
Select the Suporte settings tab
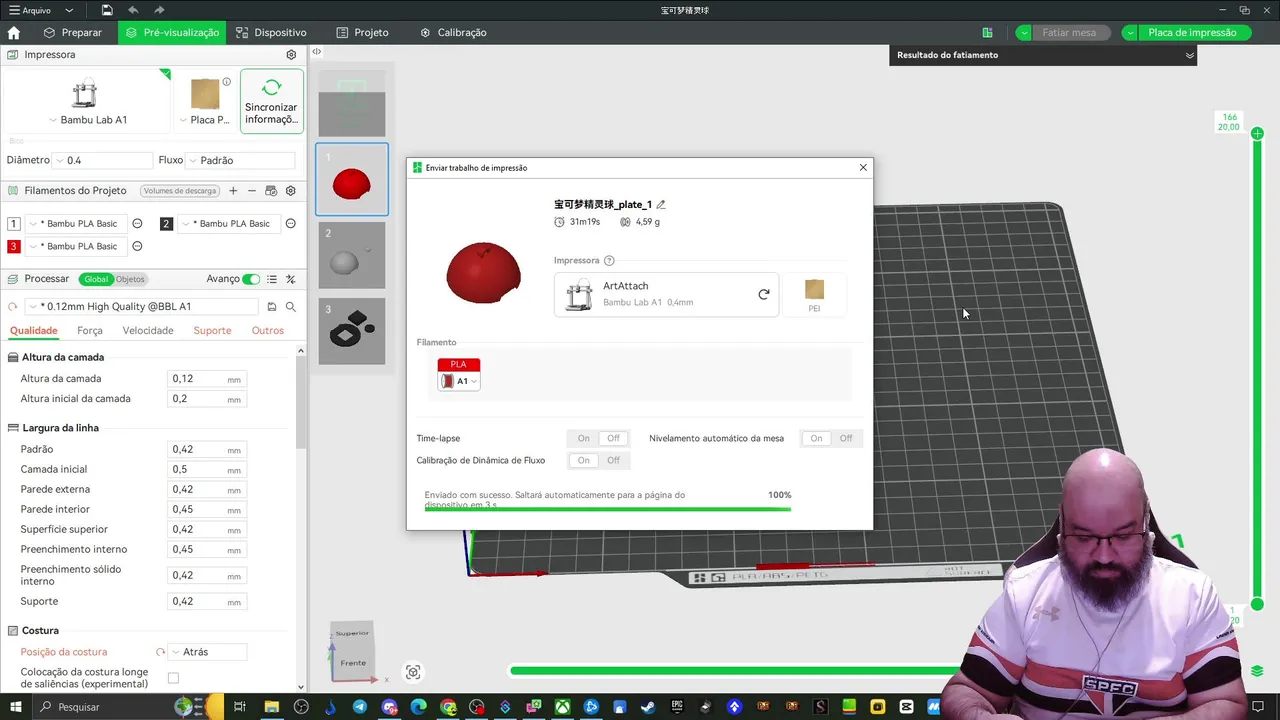tap(212, 330)
